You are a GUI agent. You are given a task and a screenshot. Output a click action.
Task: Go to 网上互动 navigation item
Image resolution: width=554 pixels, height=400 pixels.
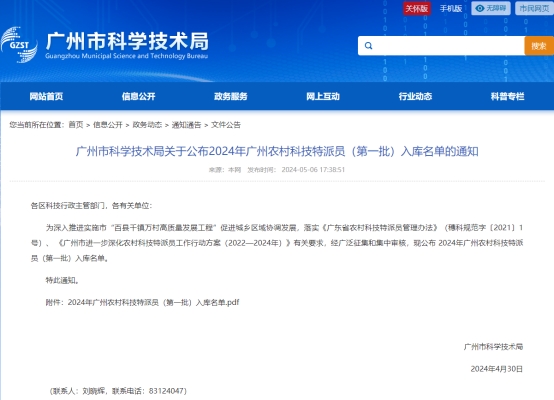pos(323,96)
